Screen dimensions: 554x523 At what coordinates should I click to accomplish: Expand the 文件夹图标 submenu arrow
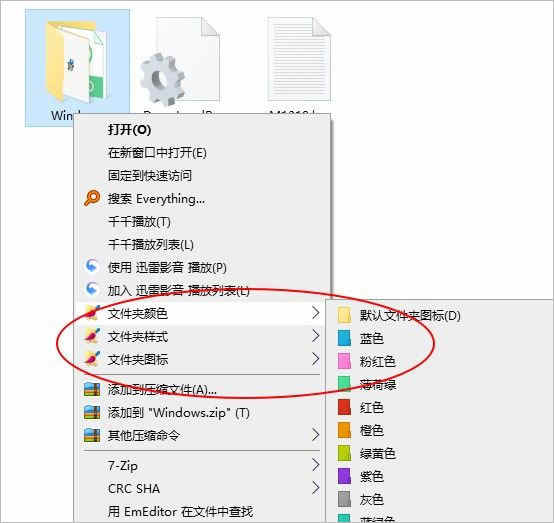coord(316,359)
